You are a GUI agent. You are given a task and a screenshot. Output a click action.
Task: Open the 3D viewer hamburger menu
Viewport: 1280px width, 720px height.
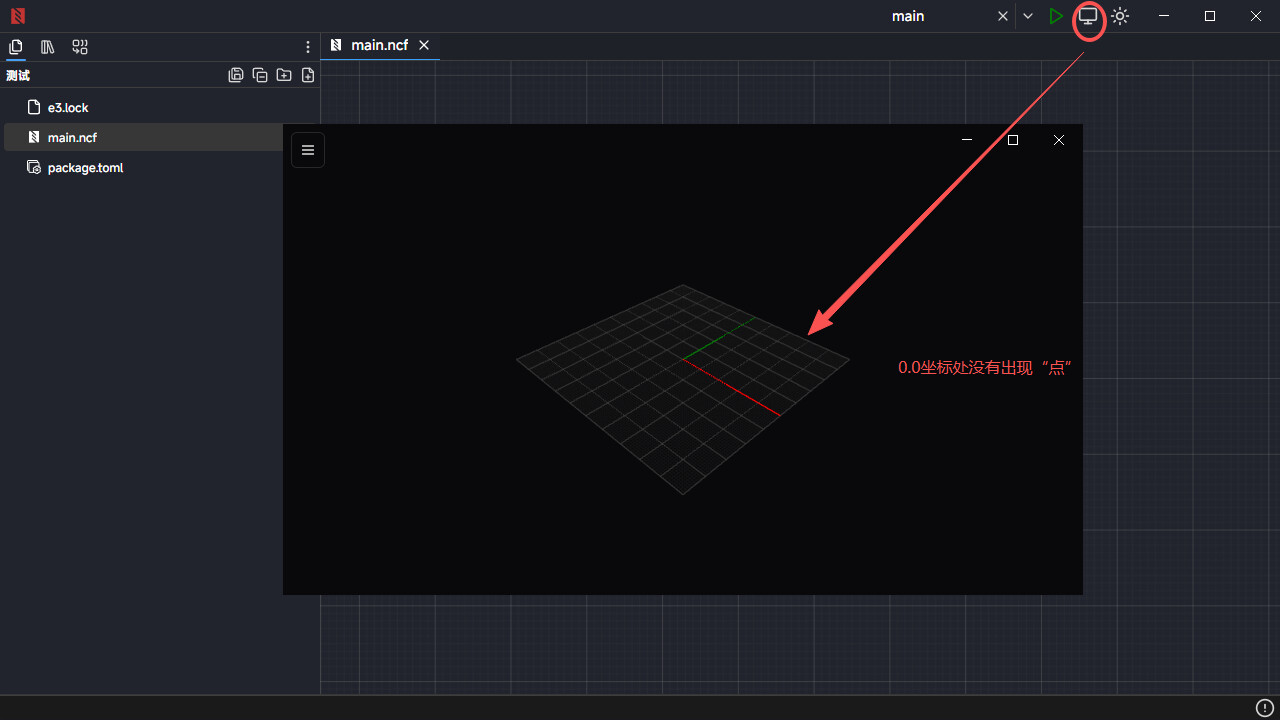coord(308,150)
